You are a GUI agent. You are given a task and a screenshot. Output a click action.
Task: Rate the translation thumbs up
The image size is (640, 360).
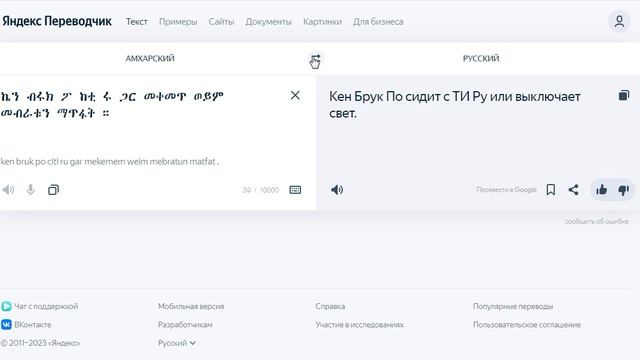point(601,190)
